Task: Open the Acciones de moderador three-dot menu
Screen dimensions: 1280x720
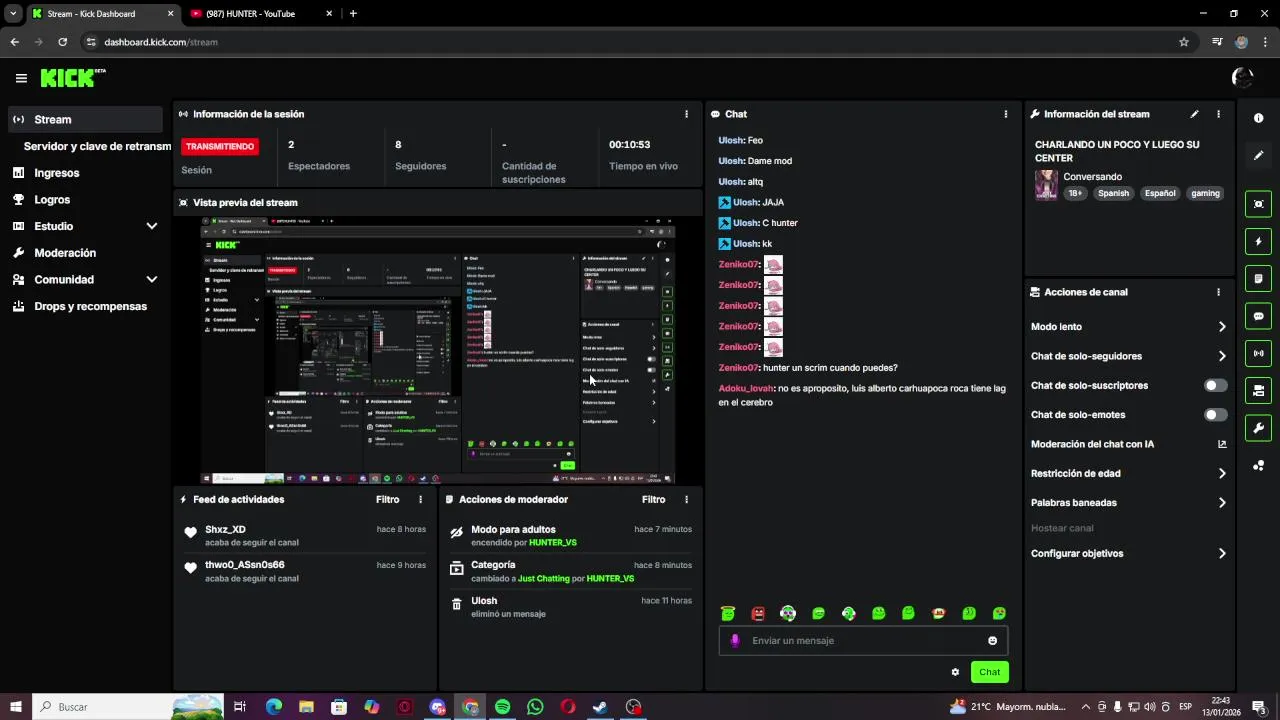Action: pyautogui.click(x=686, y=499)
